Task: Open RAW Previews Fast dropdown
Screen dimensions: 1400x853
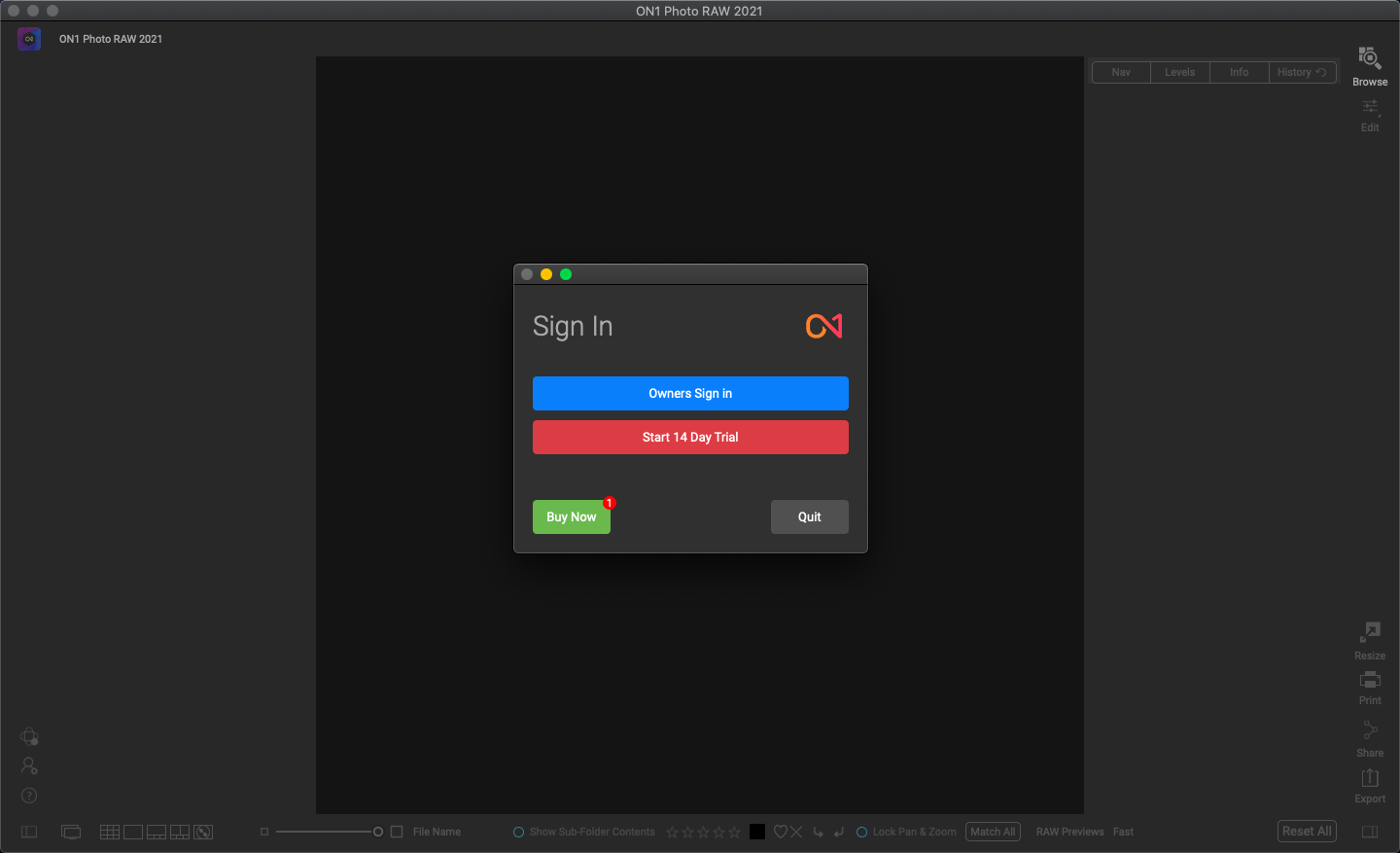Action: coord(1123,832)
